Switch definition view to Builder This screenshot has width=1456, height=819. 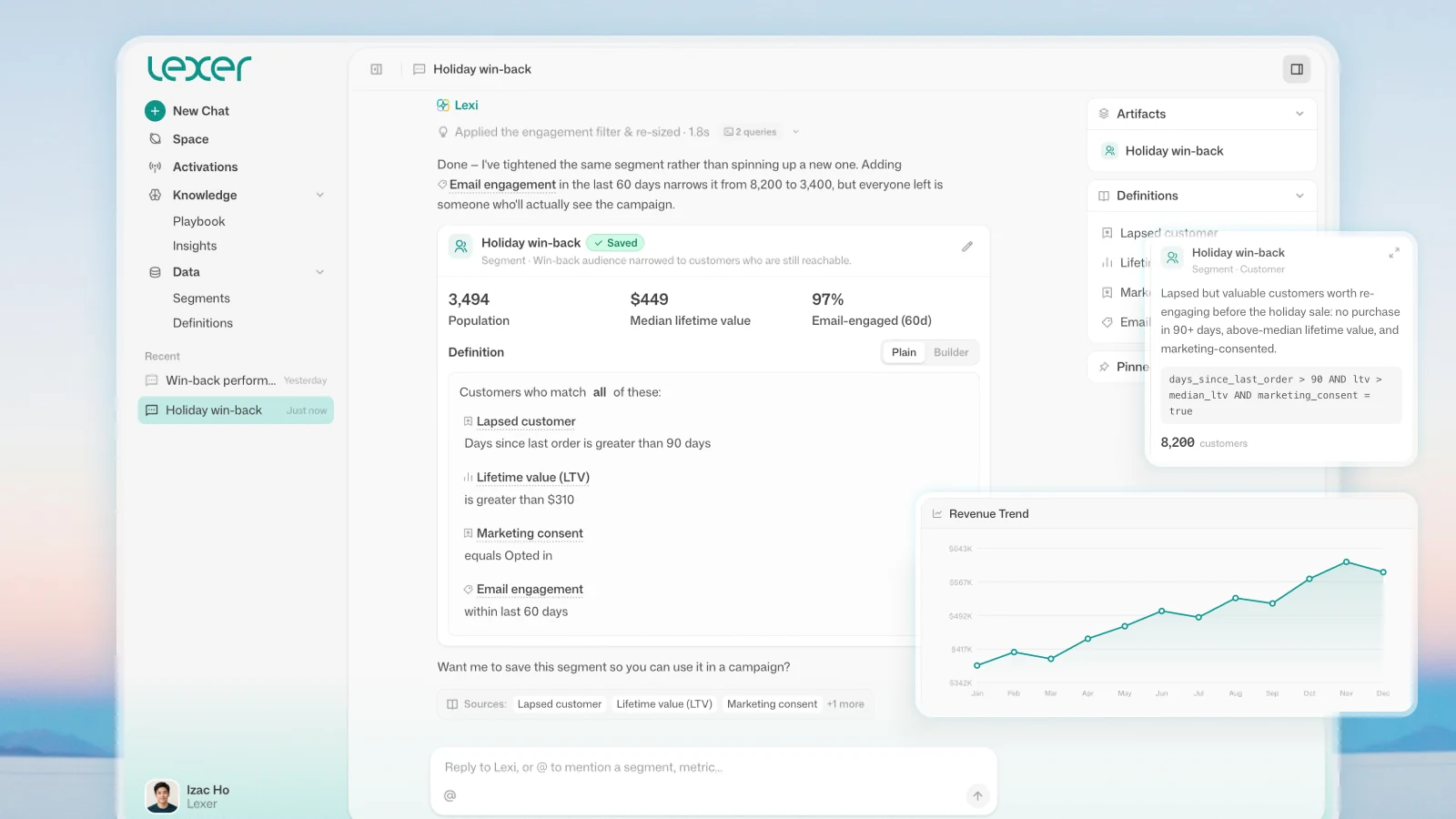click(x=951, y=352)
